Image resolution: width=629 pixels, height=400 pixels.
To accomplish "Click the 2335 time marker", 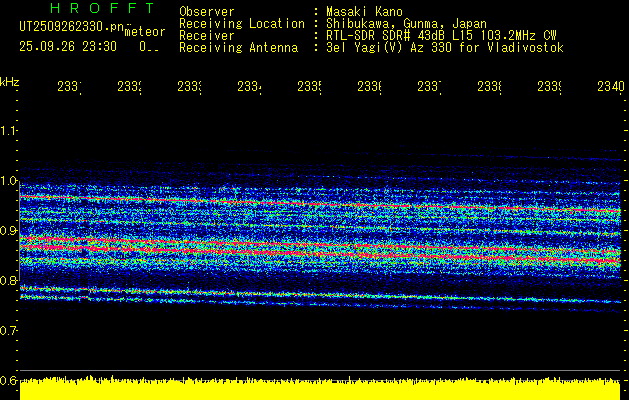I will point(309,87).
